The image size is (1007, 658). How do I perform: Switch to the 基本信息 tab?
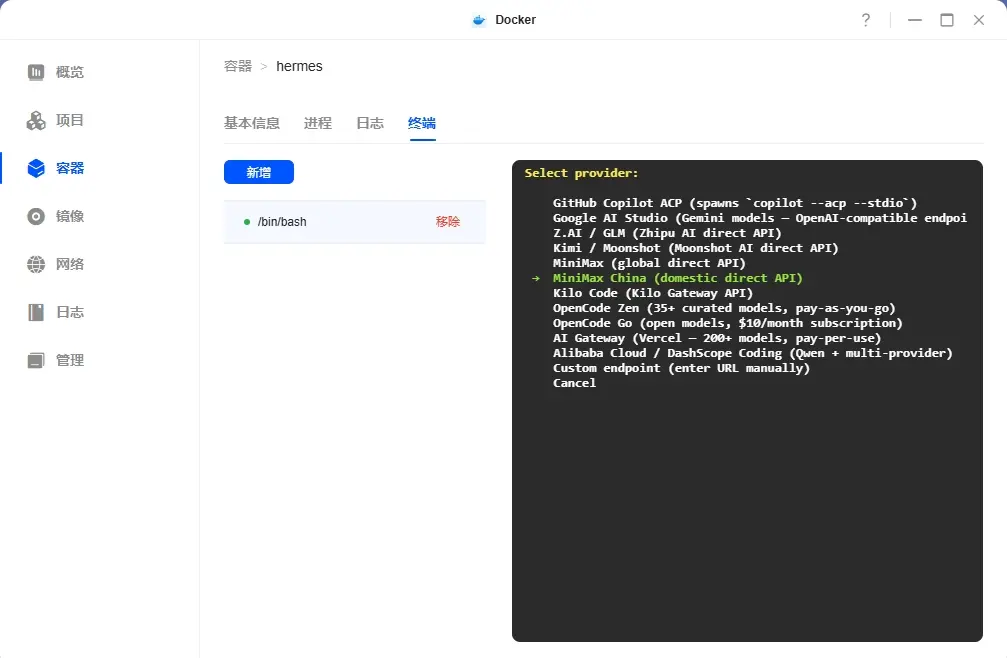[x=252, y=123]
